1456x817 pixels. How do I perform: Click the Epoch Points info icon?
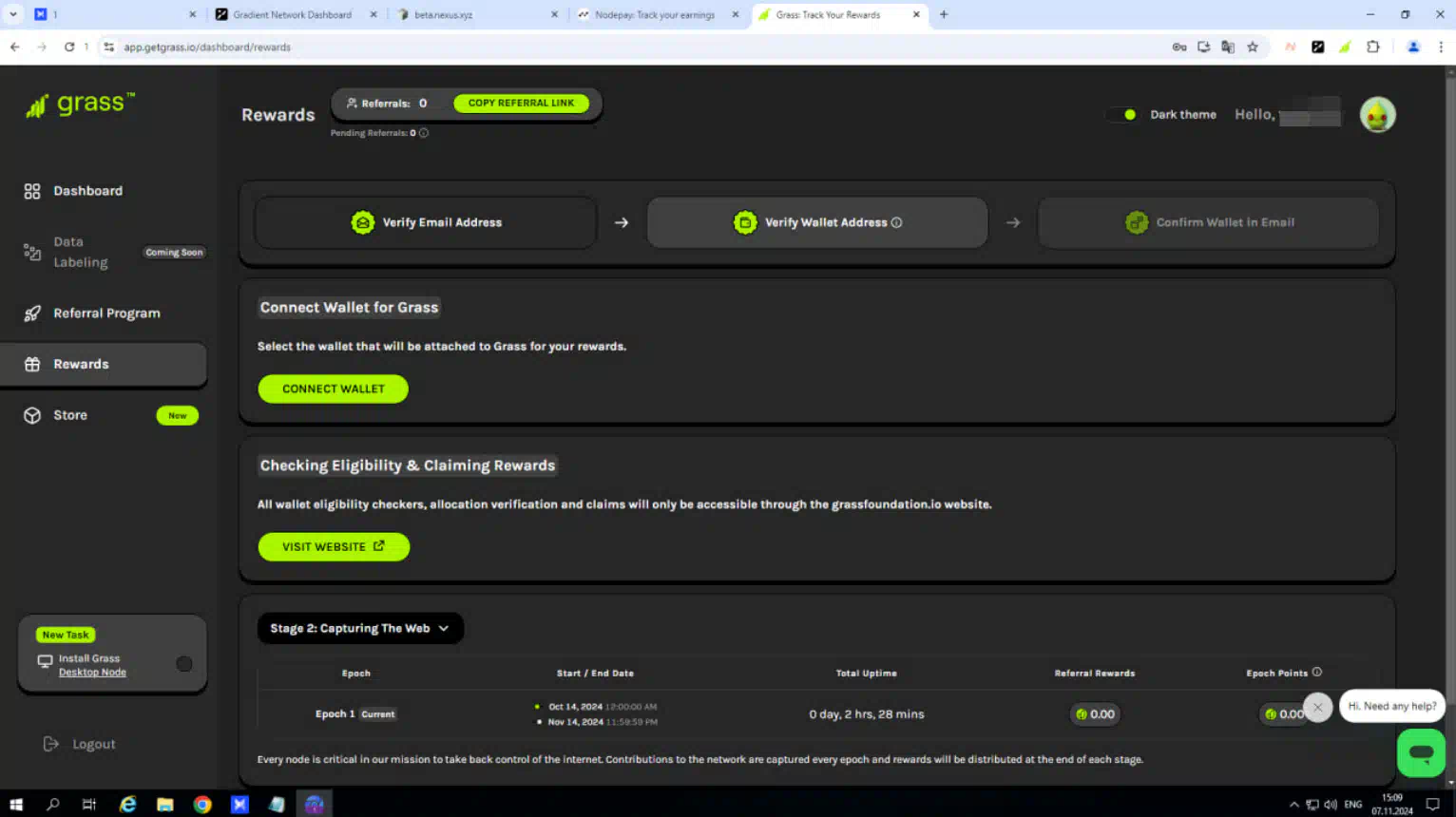coord(1316,672)
